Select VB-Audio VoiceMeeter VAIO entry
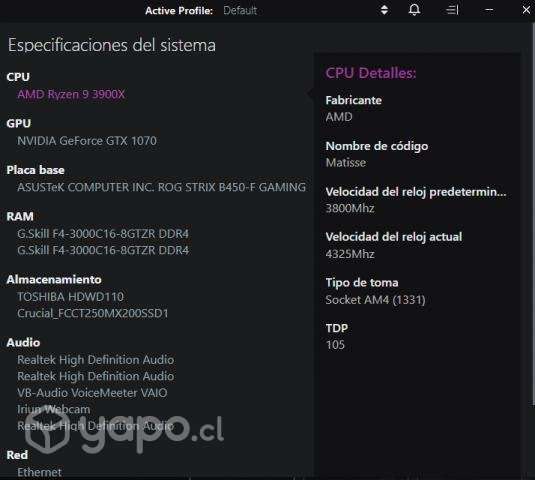The height and width of the screenshot is (480, 535). (x=92, y=393)
